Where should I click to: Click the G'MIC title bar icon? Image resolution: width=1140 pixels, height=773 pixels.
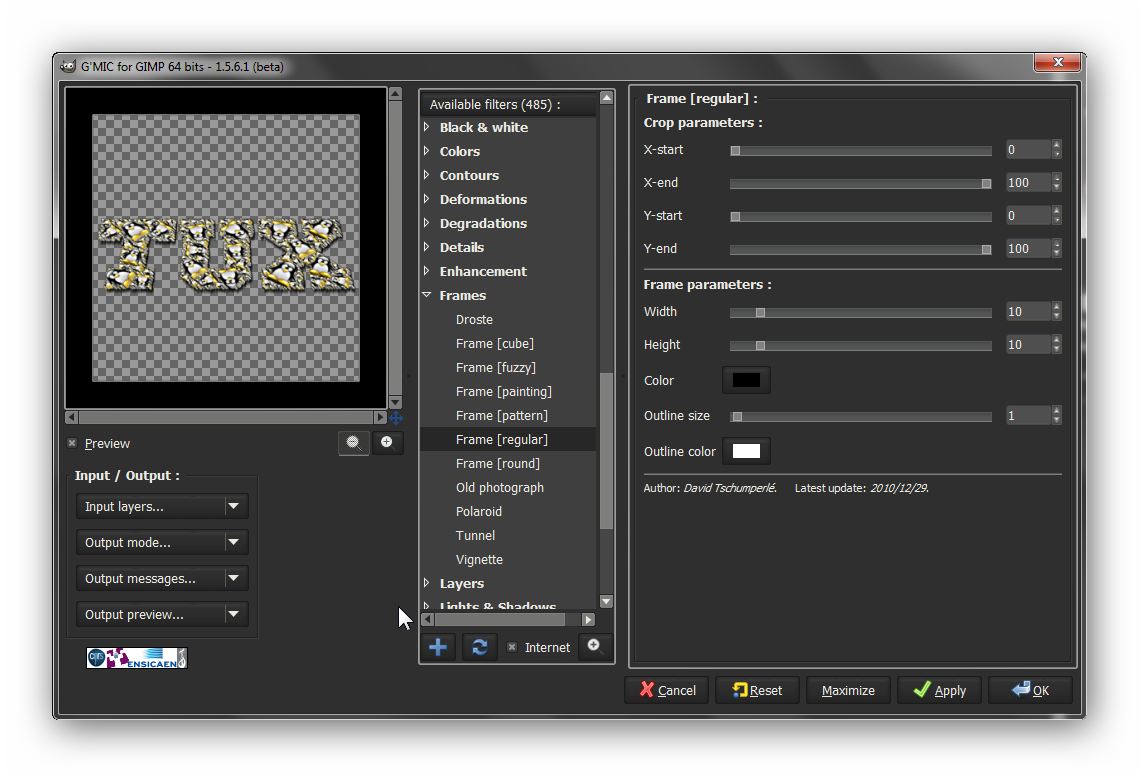pyautogui.click(x=68, y=66)
